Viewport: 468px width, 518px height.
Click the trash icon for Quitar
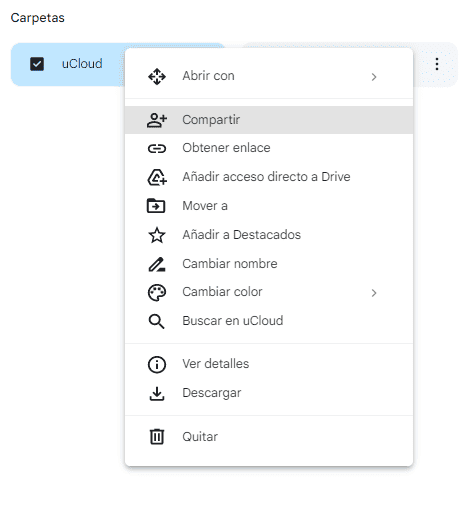[x=157, y=436]
